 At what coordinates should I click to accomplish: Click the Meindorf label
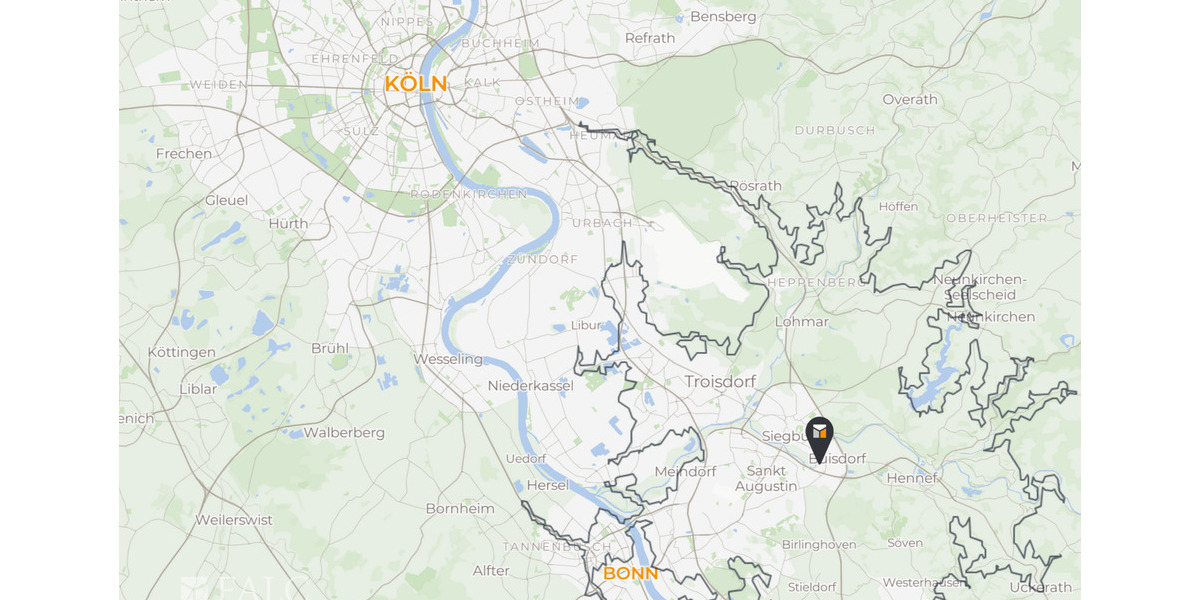tap(685, 472)
